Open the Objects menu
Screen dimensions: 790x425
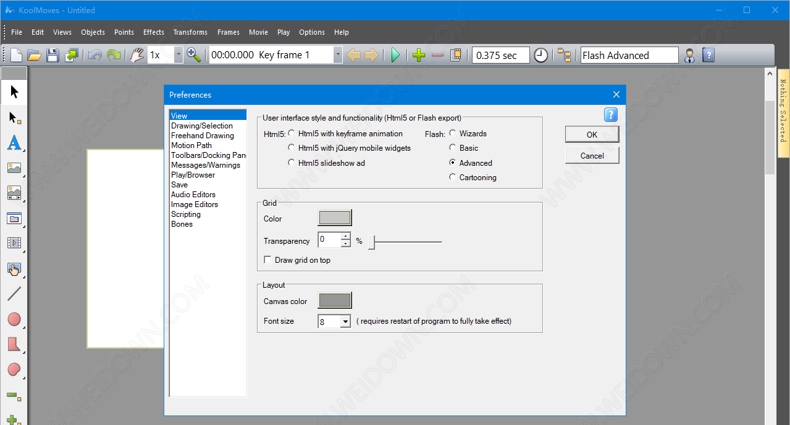click(93, 32)
